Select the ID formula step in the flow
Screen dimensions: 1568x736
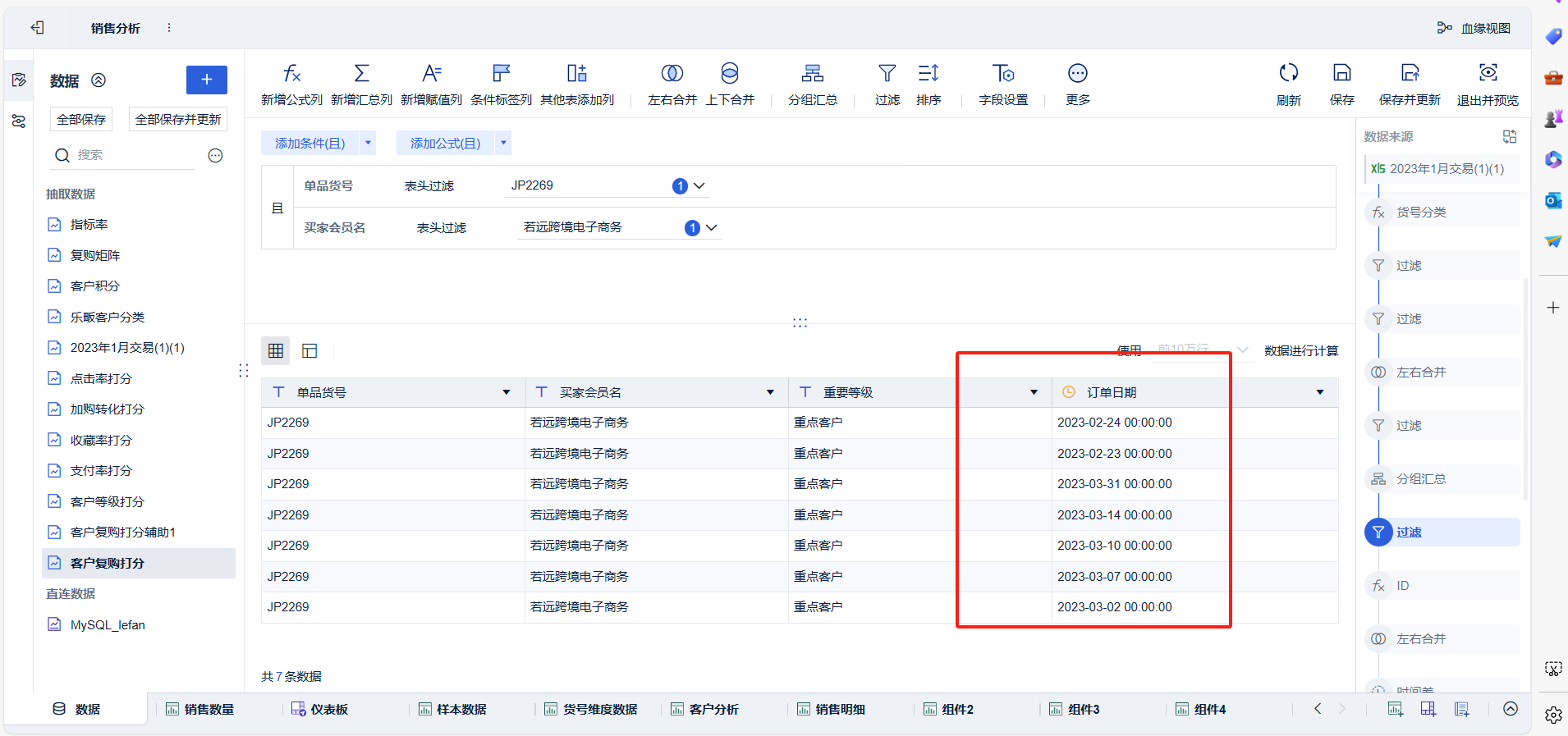coord(1442,586)
